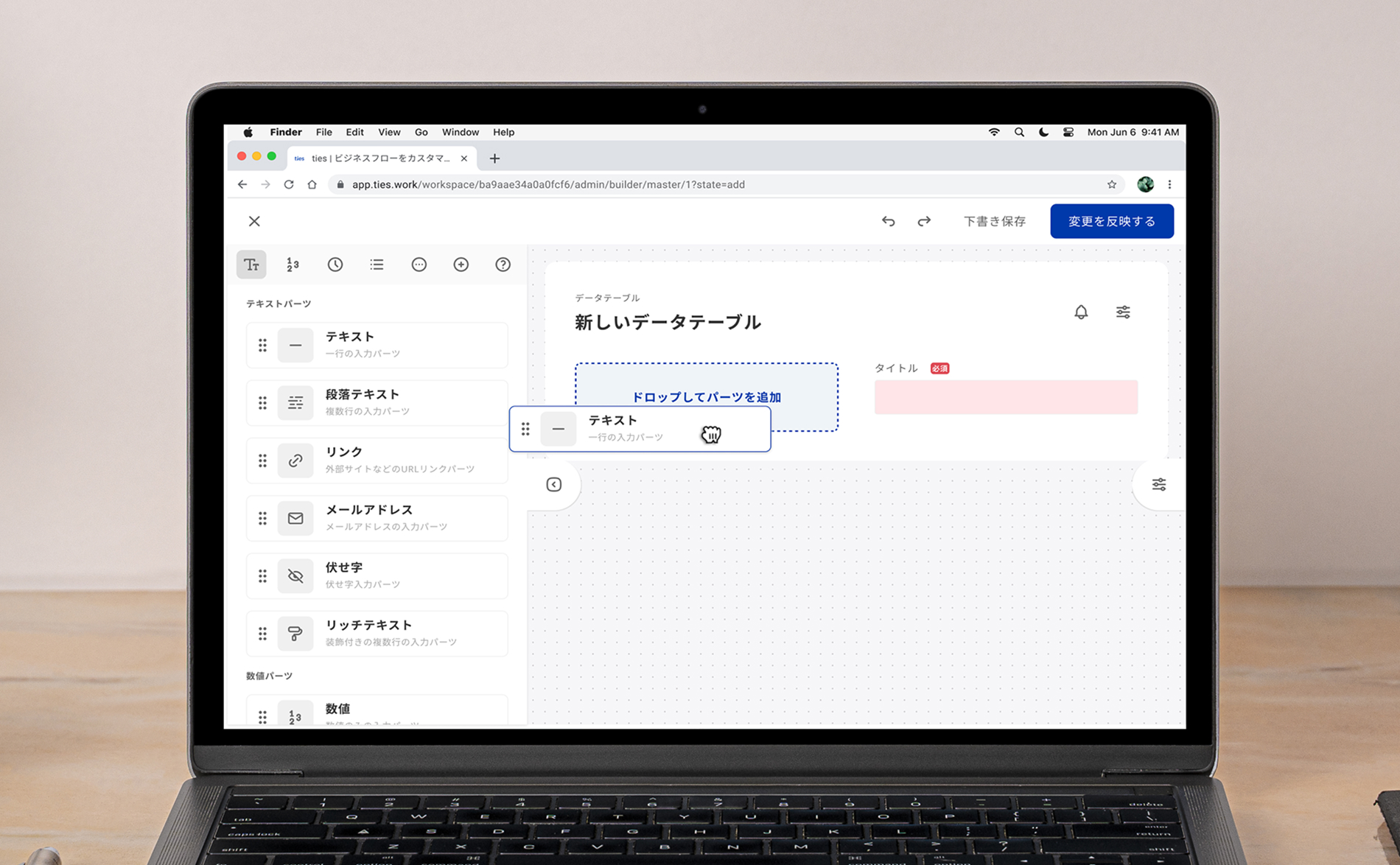
Task: Click the Wi-Fi status icon
Action: 994,133
